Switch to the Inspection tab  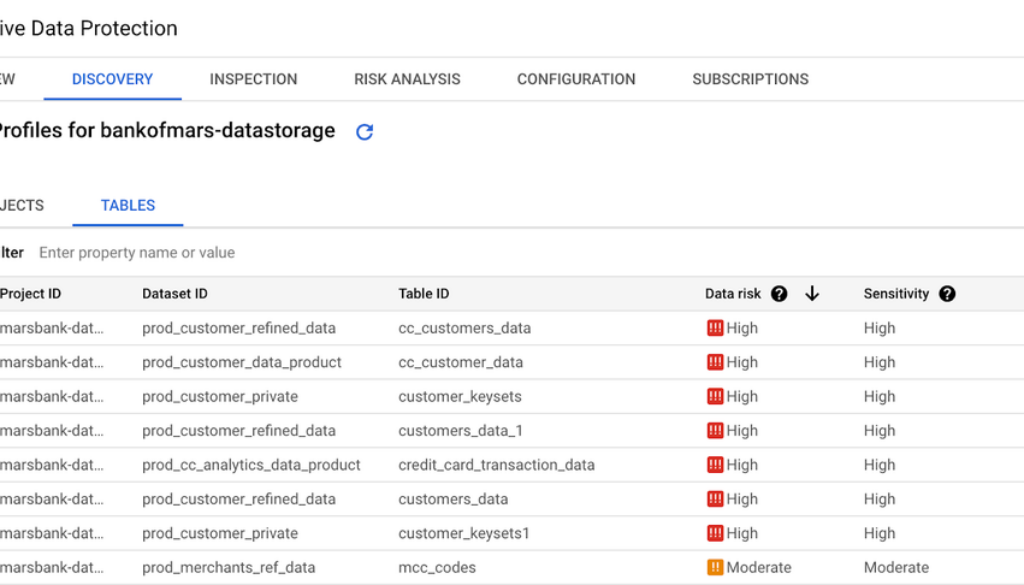253,79
